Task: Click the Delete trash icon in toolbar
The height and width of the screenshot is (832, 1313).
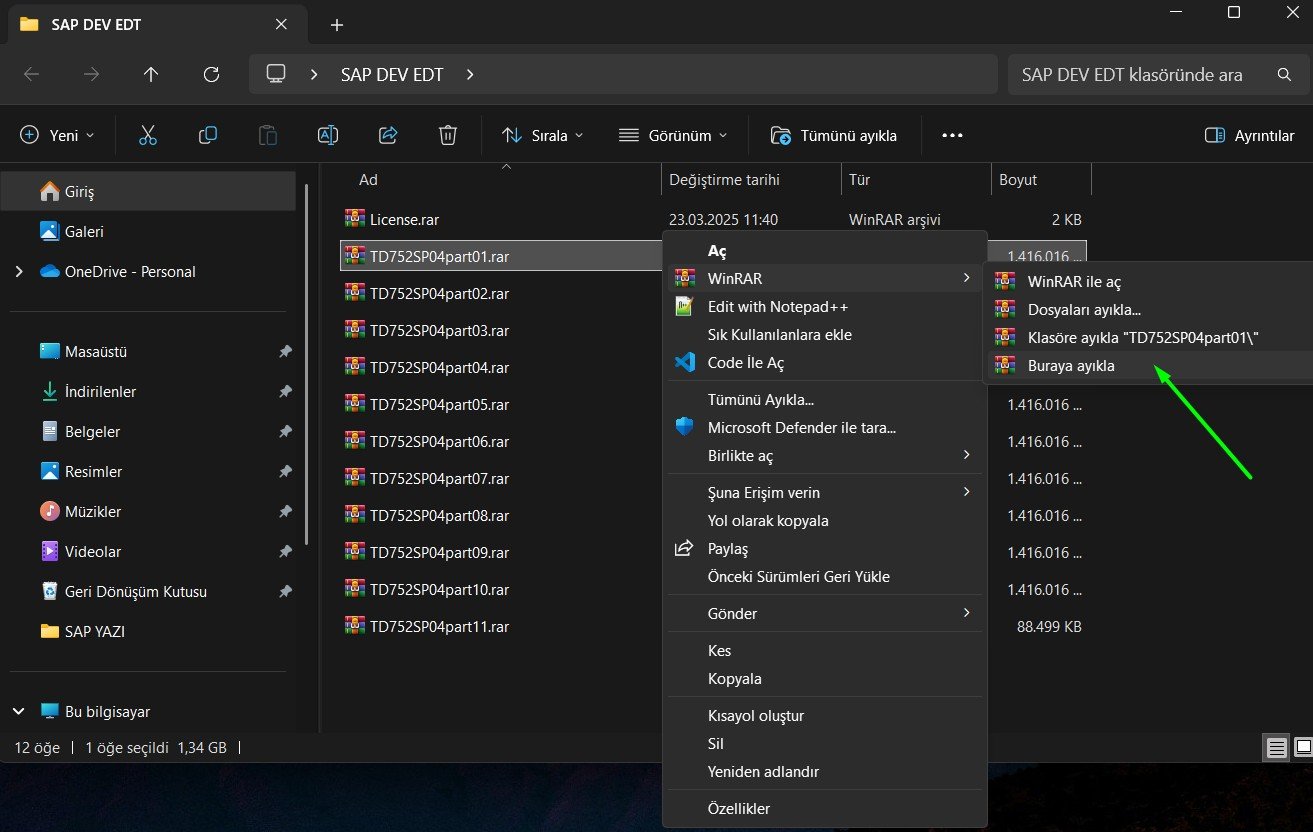Action: (448, 135)
